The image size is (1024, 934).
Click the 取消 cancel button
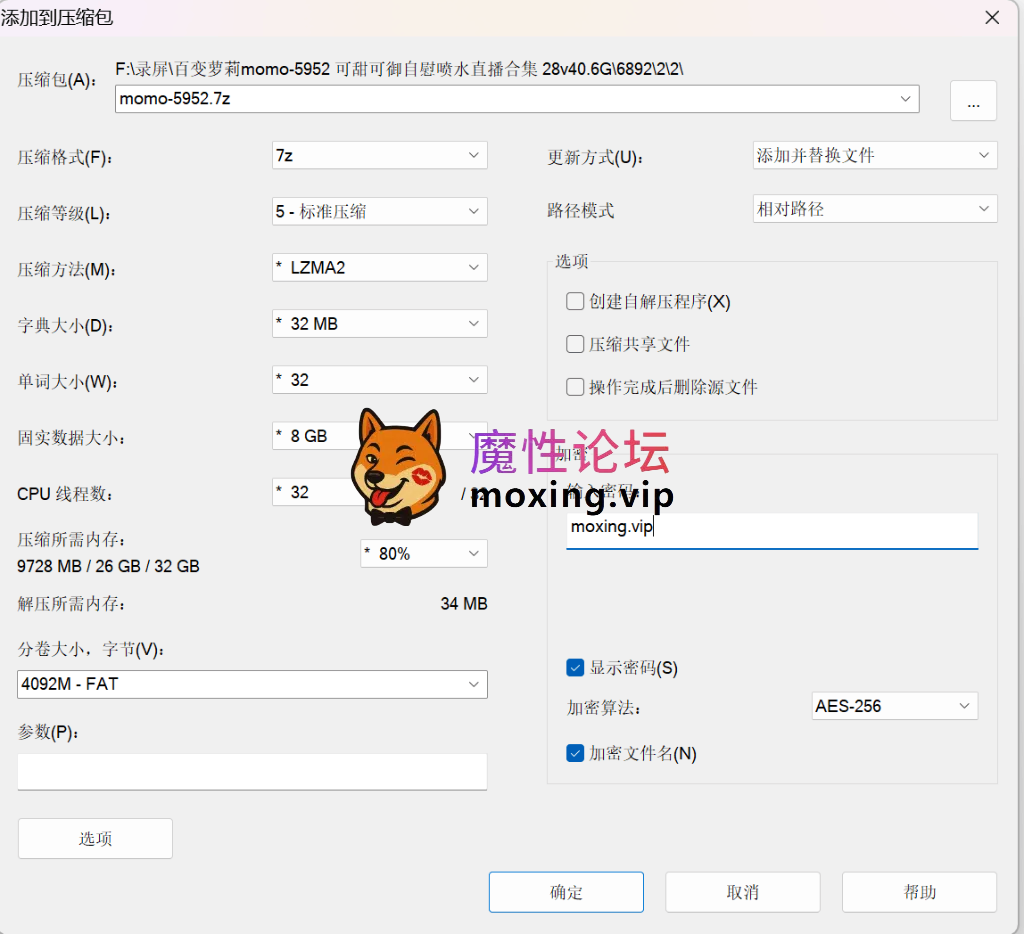pos(743,892)
